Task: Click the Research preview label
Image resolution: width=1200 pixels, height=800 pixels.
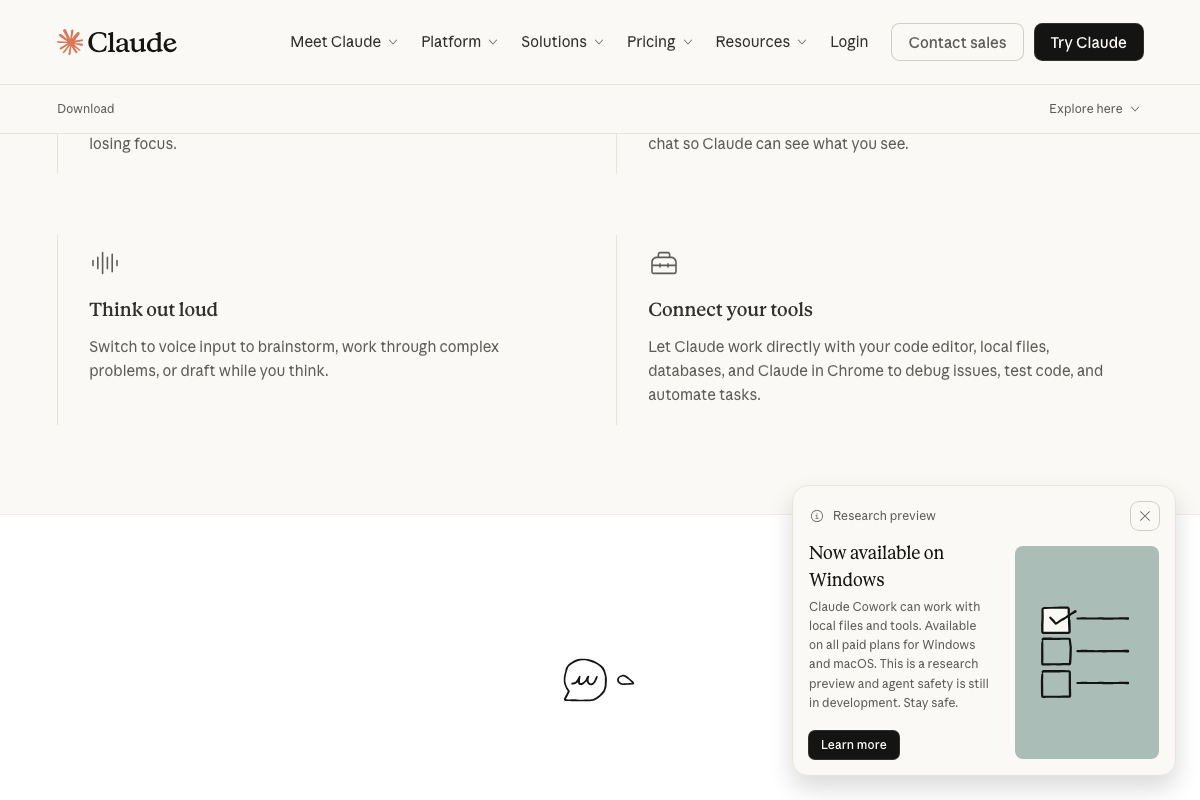Action: coord(884,516)
